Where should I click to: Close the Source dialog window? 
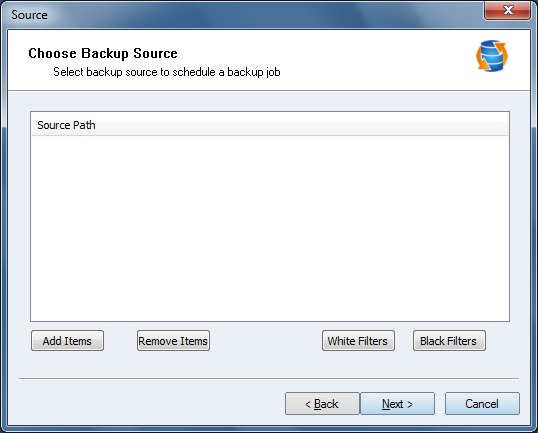coord(507,10)
